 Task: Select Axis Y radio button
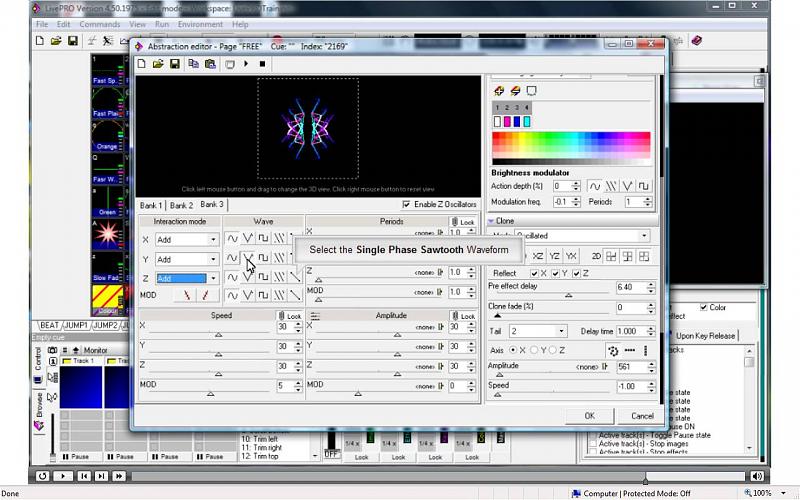tap(534, 351)
